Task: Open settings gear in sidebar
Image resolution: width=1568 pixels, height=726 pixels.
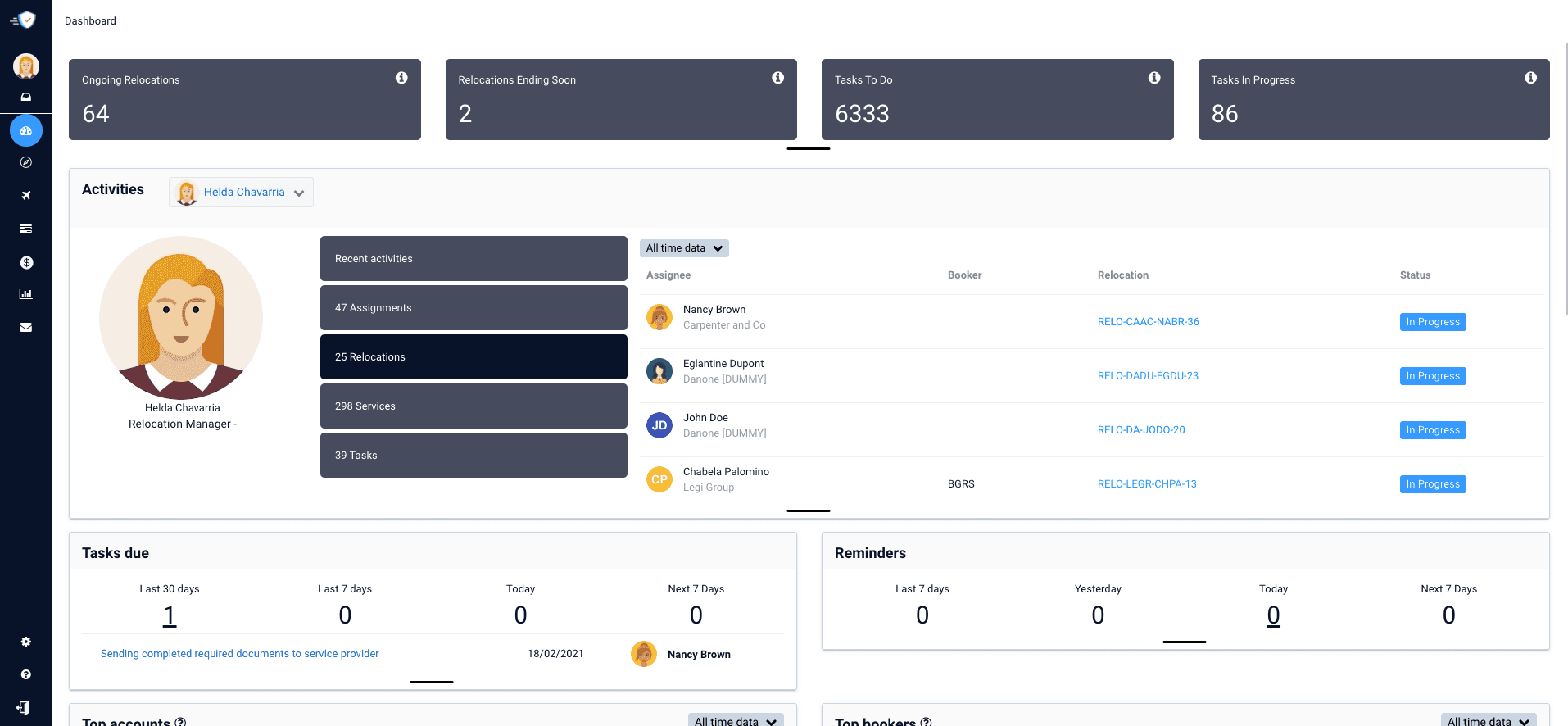Action: (26, 642)
